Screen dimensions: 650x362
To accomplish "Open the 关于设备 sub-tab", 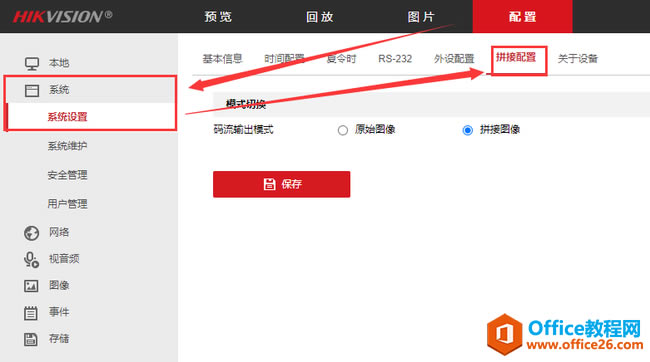I will (x=577, y=58).
